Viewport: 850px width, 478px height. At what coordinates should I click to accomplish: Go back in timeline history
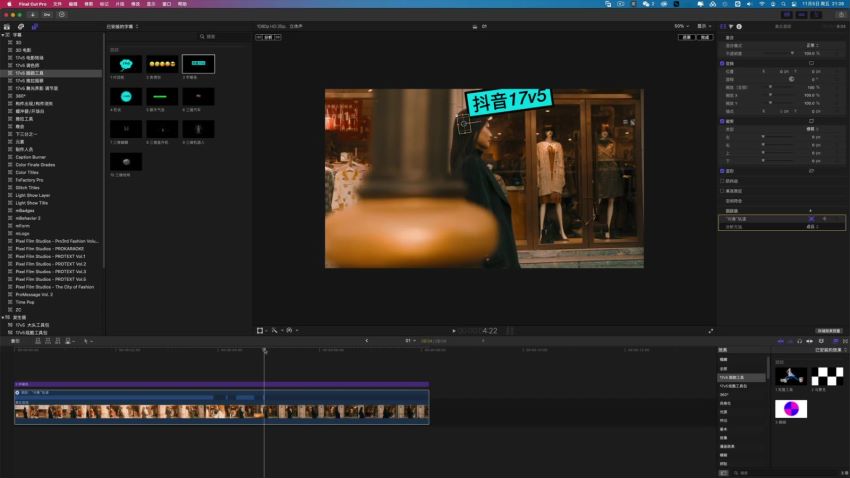pos(366,341)
